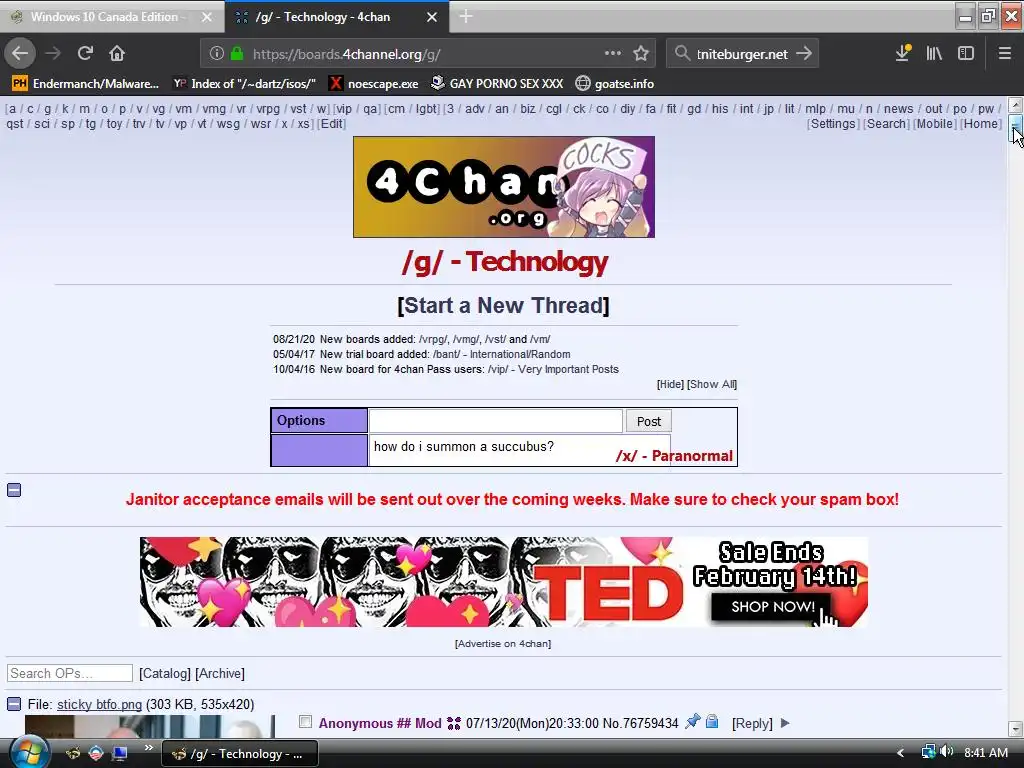Viewport: 1024px width, 768px height.
Task: Open the /x/ - Paranormal link
Action: click(674, 456)
